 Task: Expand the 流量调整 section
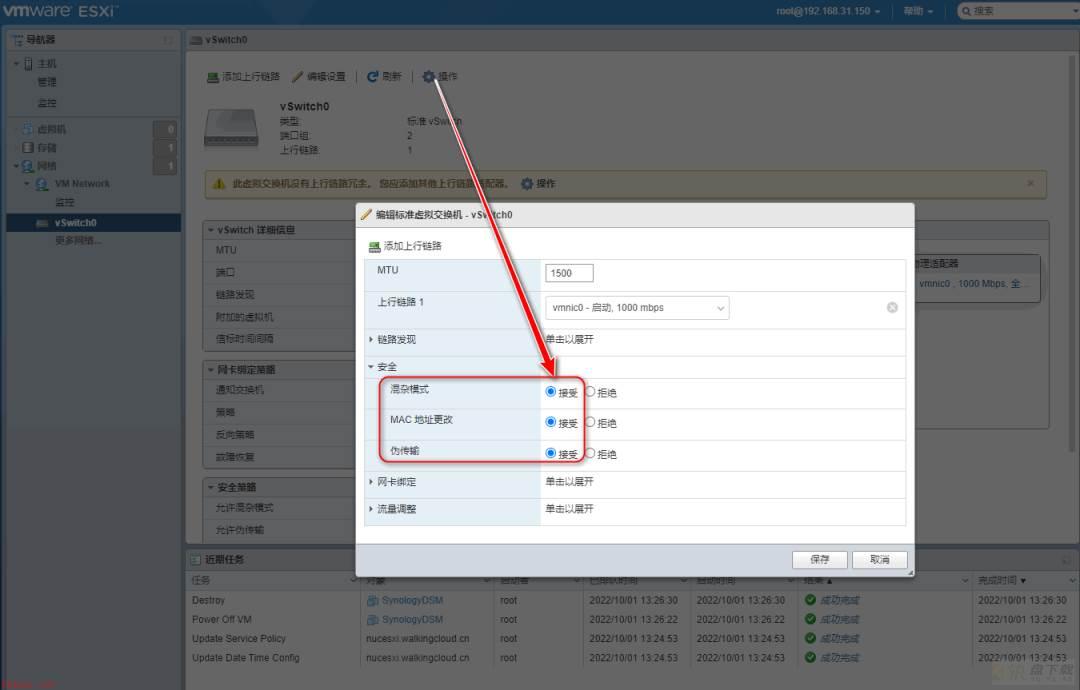[x=371, y=509]
